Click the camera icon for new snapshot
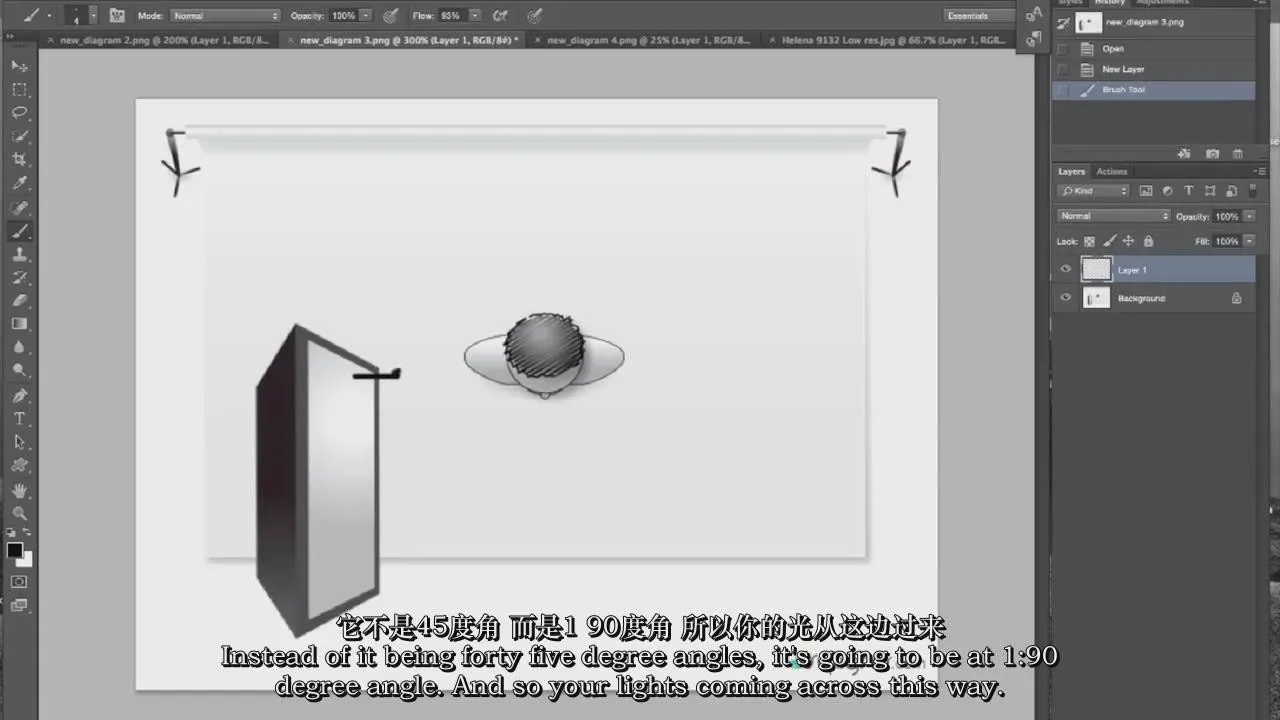Screen dimensions: 1280x720 (1212, 154)
